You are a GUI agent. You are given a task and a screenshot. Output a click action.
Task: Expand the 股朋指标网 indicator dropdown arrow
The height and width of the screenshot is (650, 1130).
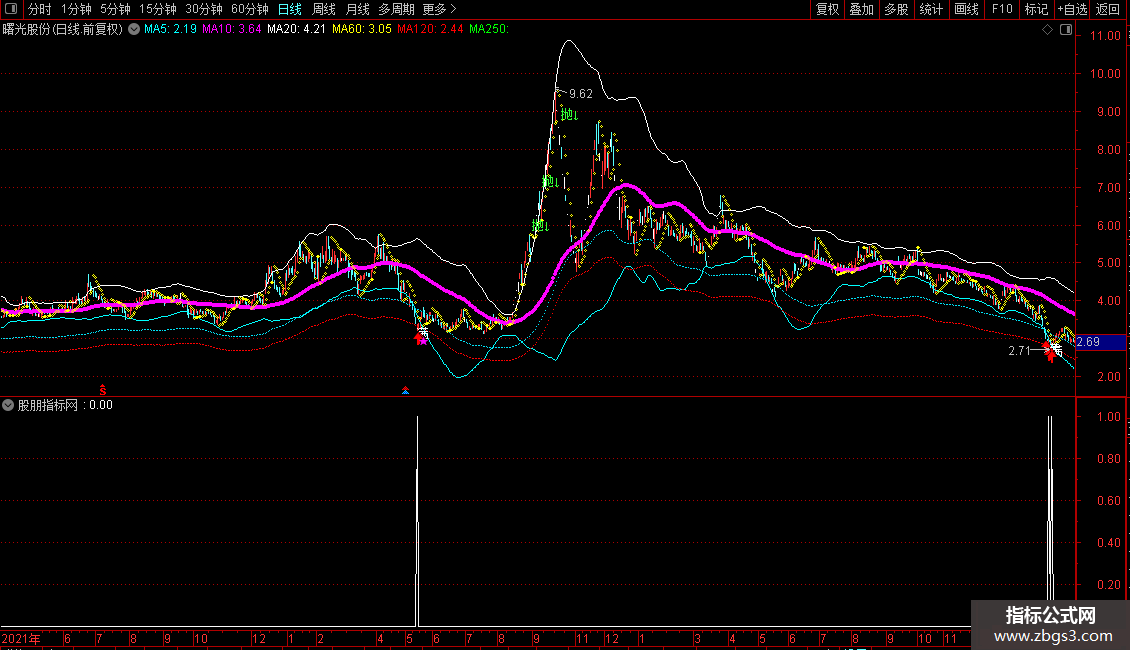point(9,405)
